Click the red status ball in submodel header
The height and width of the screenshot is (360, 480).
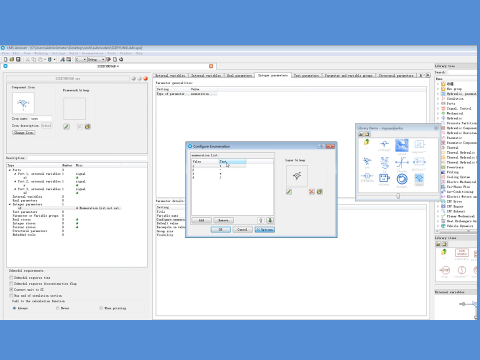145,79
